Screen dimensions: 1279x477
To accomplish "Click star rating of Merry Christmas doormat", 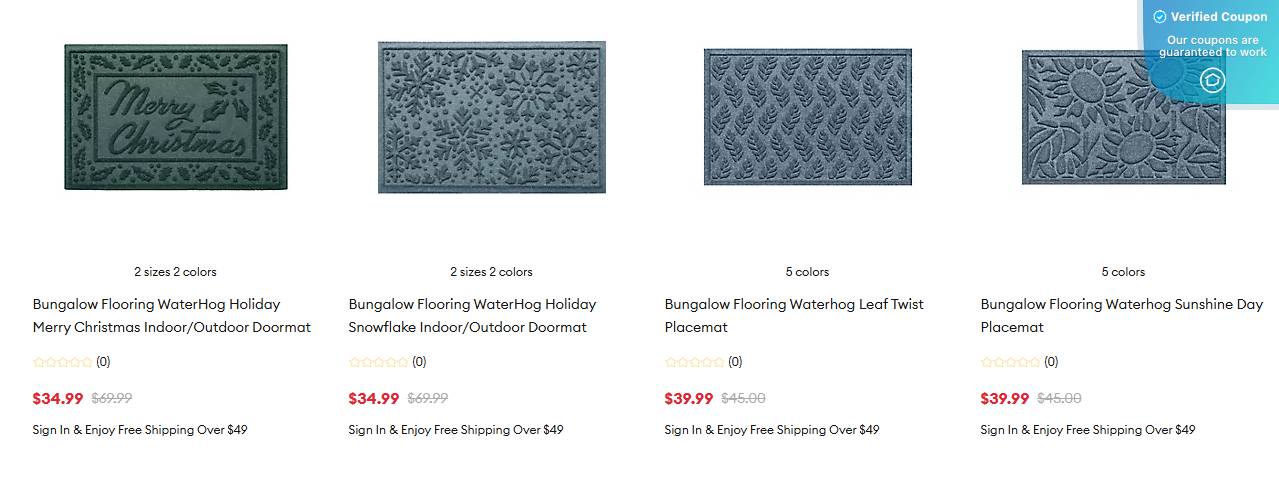I will pyautogui.click(x=63, y=362).
